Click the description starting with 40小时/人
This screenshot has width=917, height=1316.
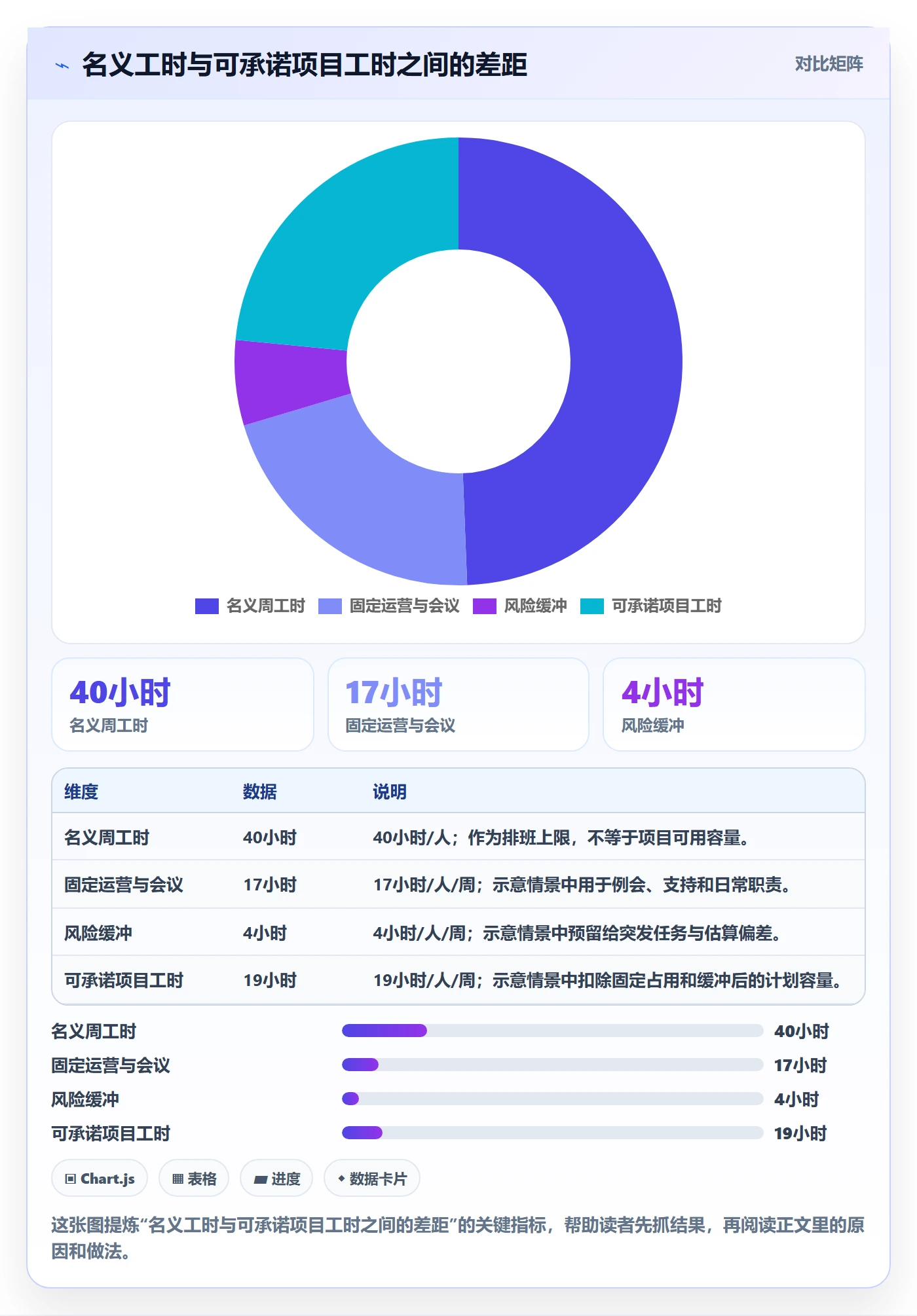click(561, 837)
